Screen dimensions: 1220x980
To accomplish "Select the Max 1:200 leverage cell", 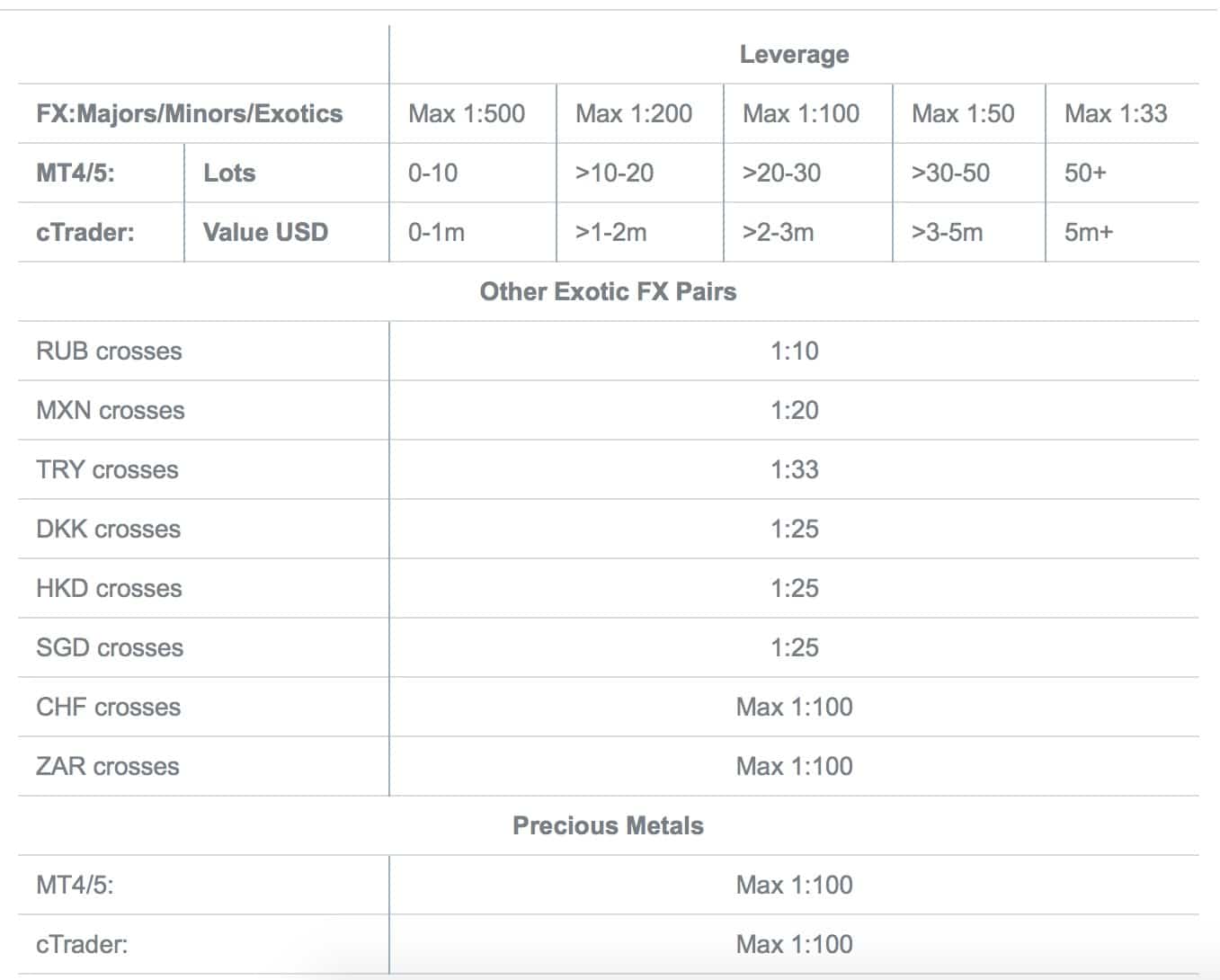I will click(x=634, y=114).
